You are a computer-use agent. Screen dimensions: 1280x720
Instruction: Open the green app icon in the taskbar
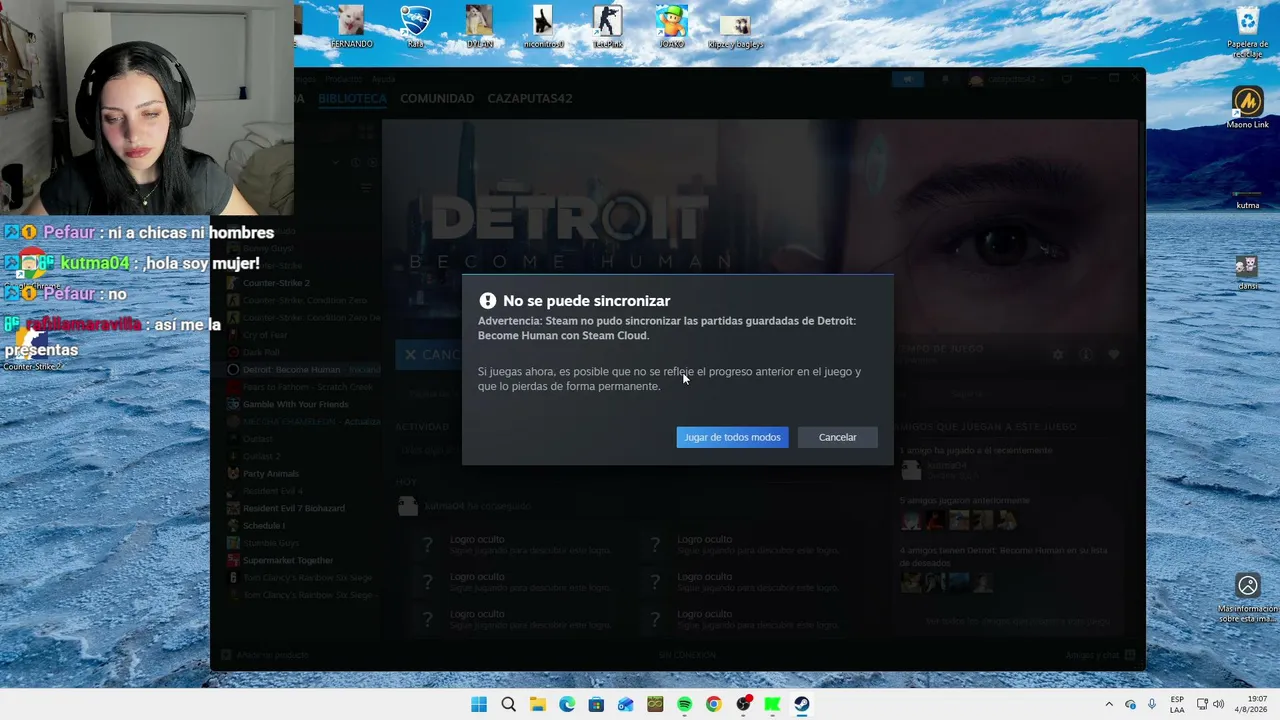772,704
